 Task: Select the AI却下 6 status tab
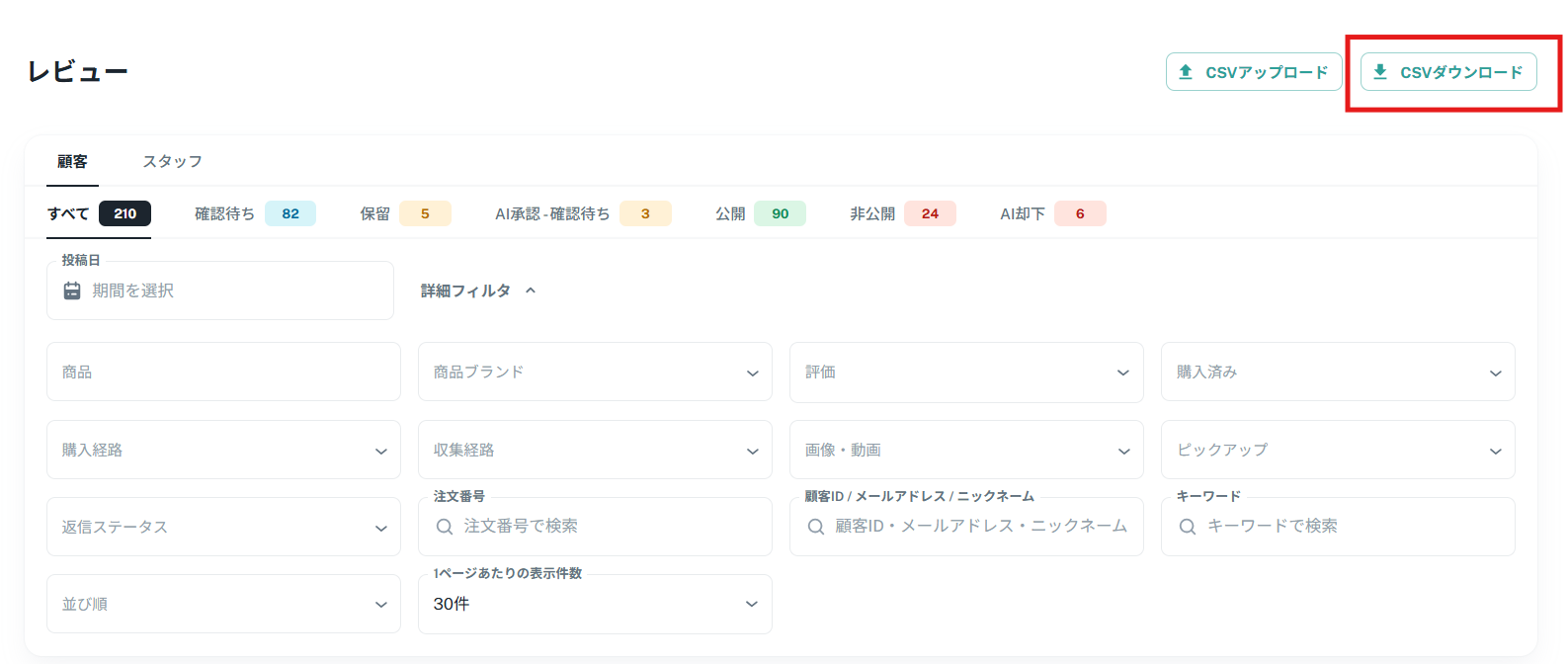click(x=1052, y=213)
